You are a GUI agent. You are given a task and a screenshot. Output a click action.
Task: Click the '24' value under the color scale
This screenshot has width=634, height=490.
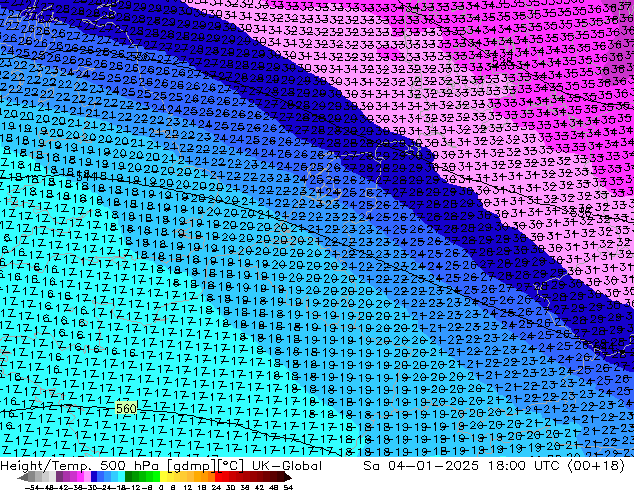click(x=216, y=487)
